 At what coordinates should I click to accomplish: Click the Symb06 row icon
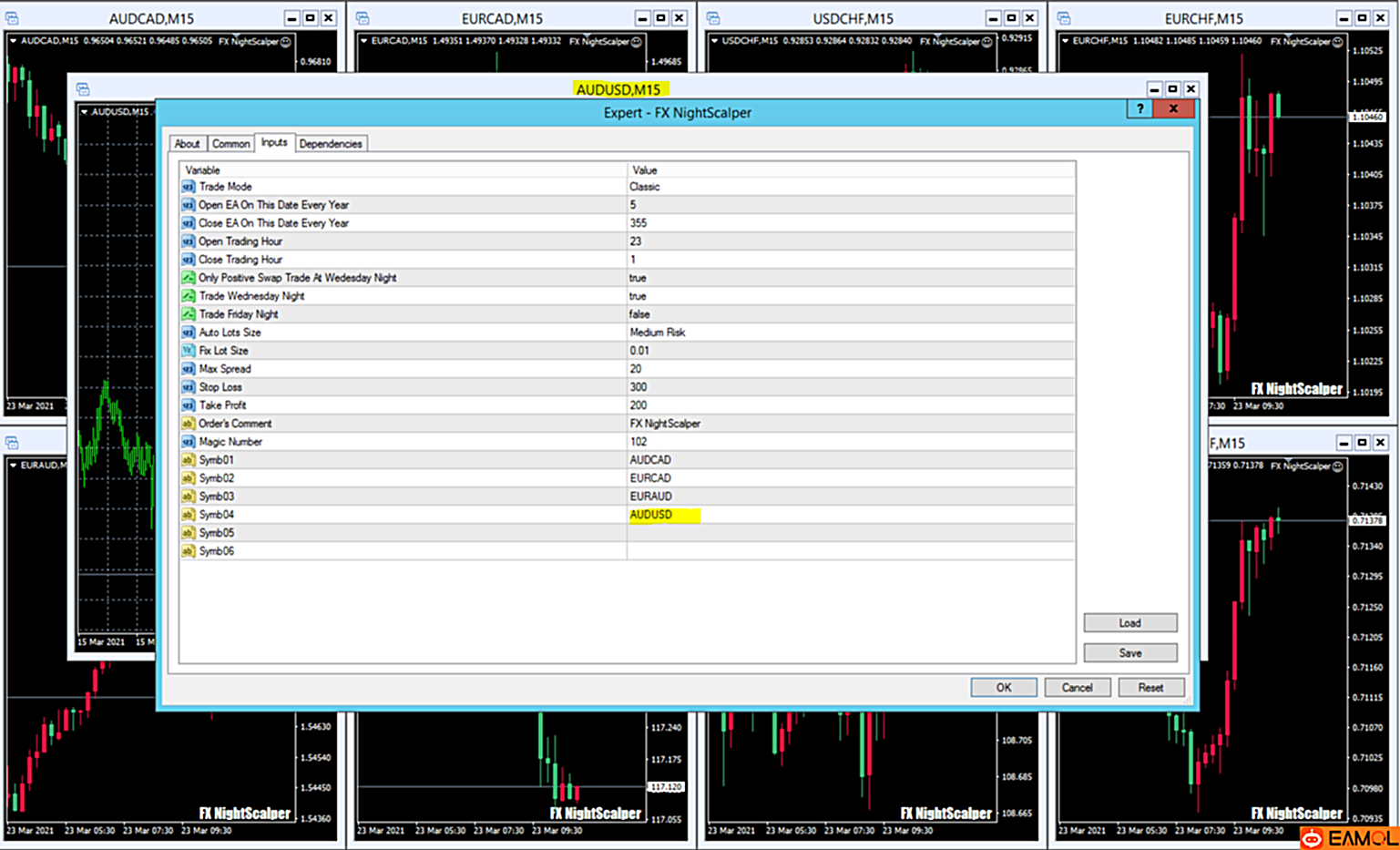189,551
